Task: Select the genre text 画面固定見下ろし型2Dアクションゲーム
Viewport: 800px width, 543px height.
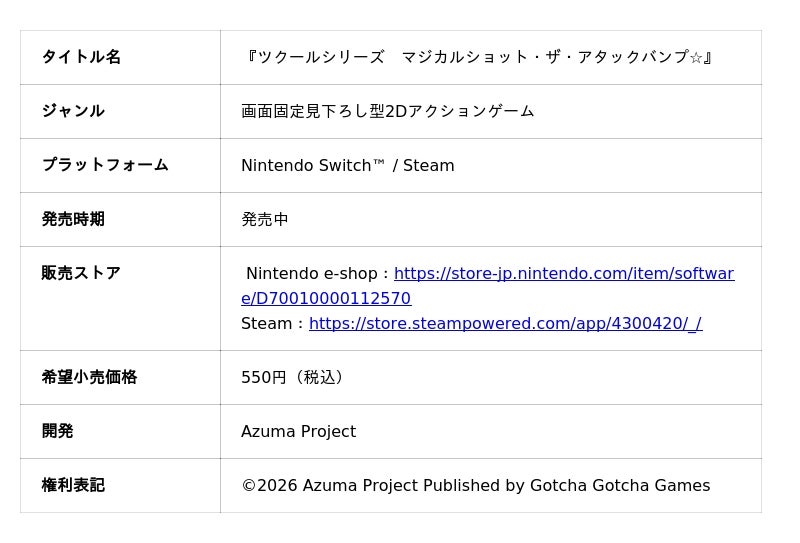Action: point(388,111)
